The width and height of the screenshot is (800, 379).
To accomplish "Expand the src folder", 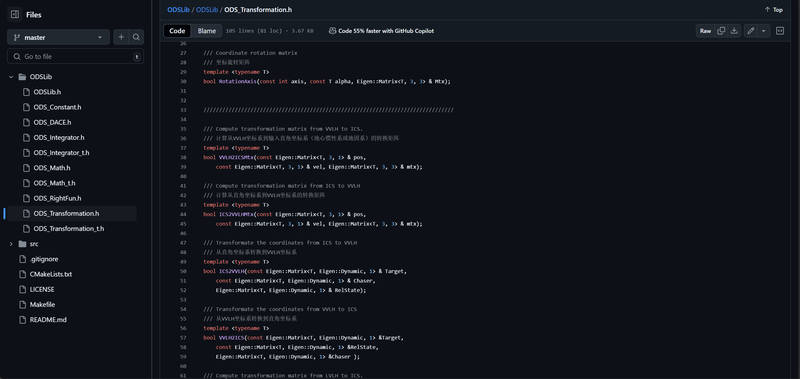I will click(x=11, y=244).
